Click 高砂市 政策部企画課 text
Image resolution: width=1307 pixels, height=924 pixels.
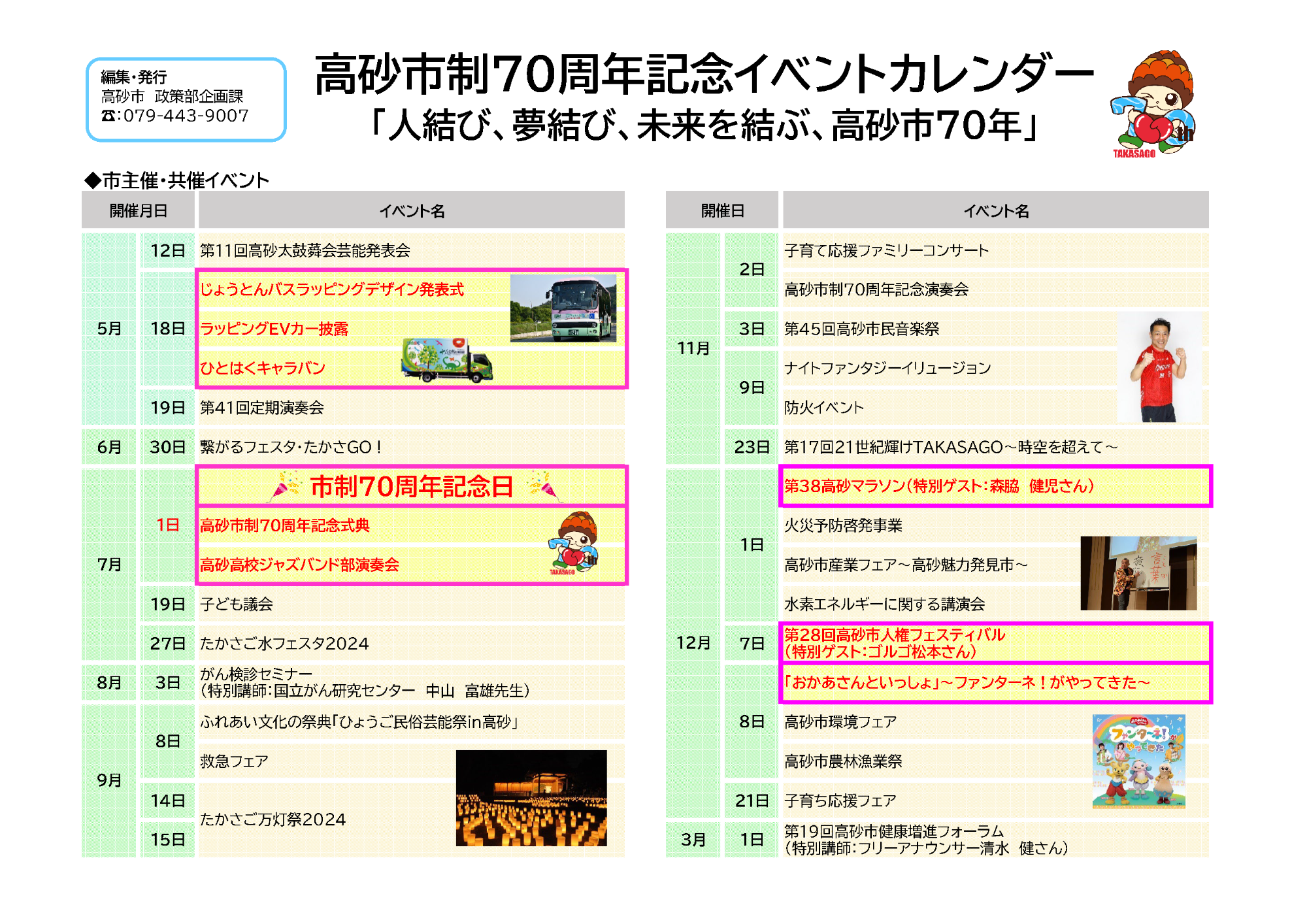[172, 97]
